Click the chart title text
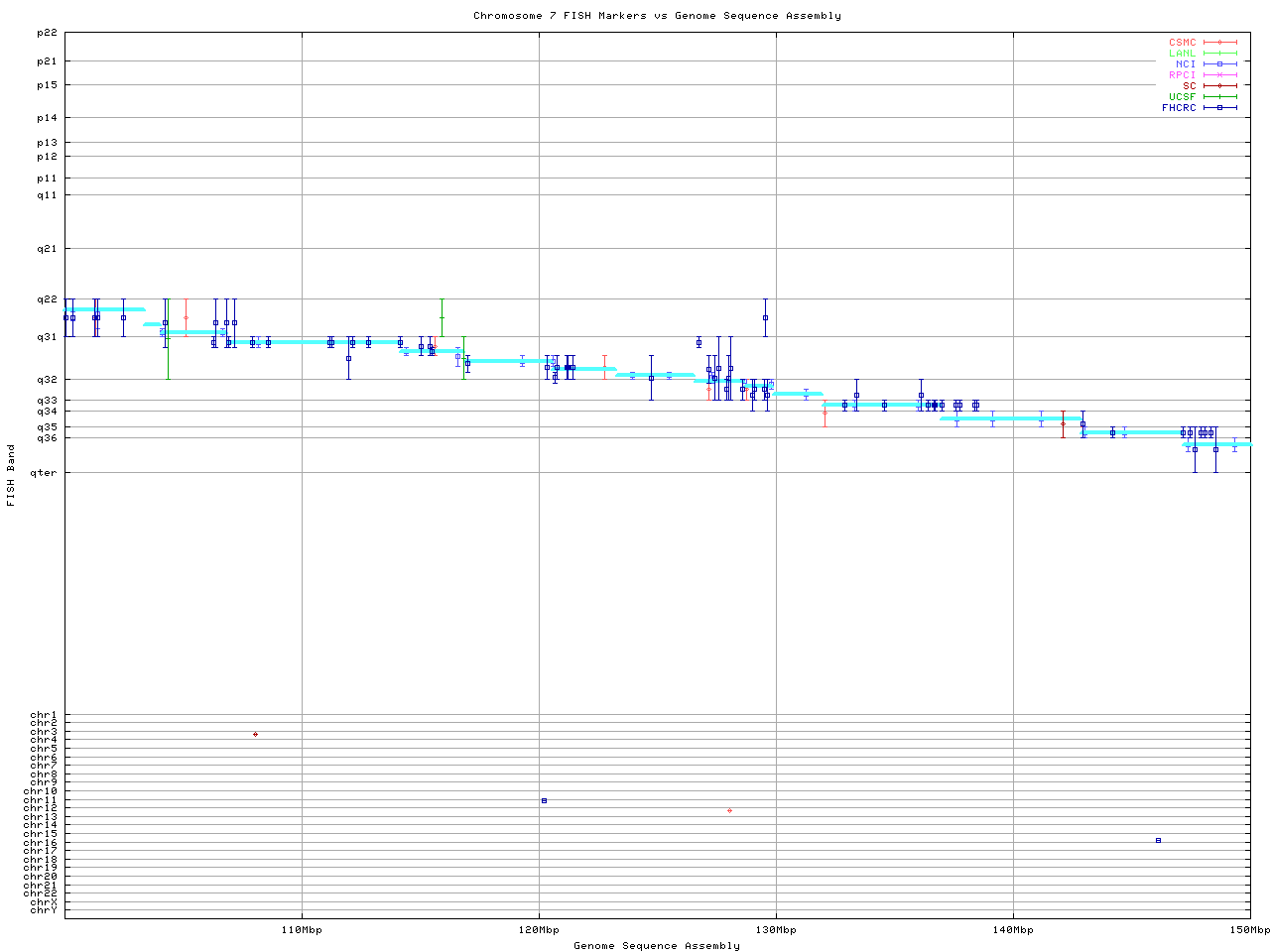Screen dimensions: 1270x952 coord(657,16)
